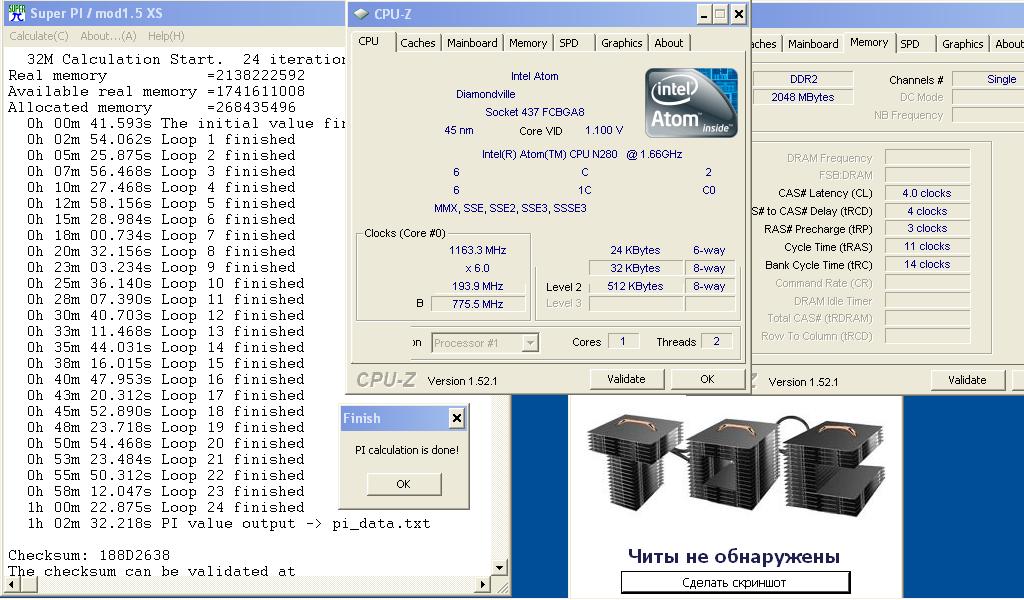Click the Сделать скриншот button

pyautogui.click(x=735, y=582)
